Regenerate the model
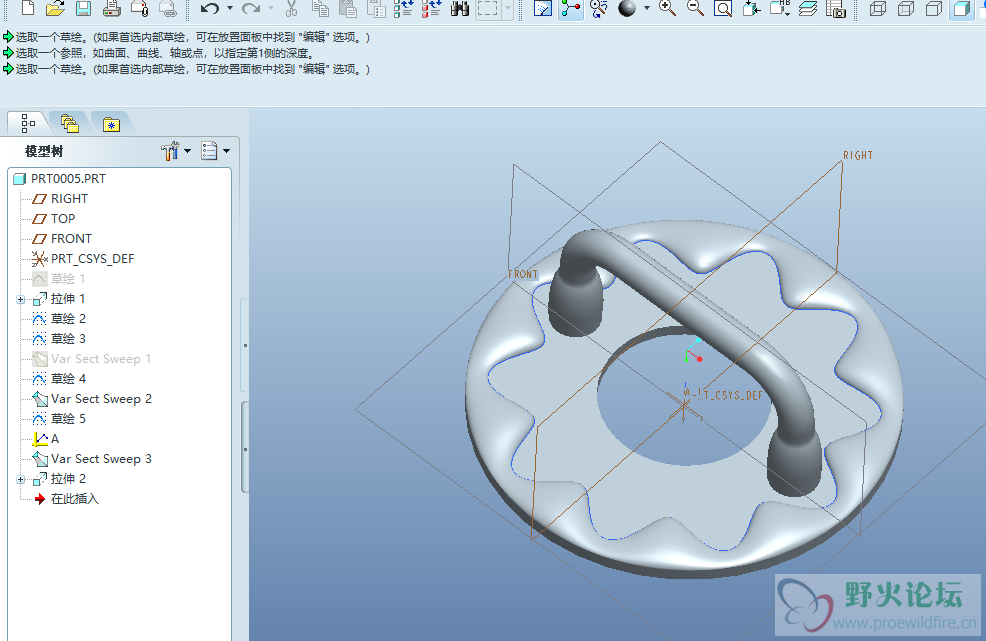Screen dimensions: 986x641 (x=404, y=8)
